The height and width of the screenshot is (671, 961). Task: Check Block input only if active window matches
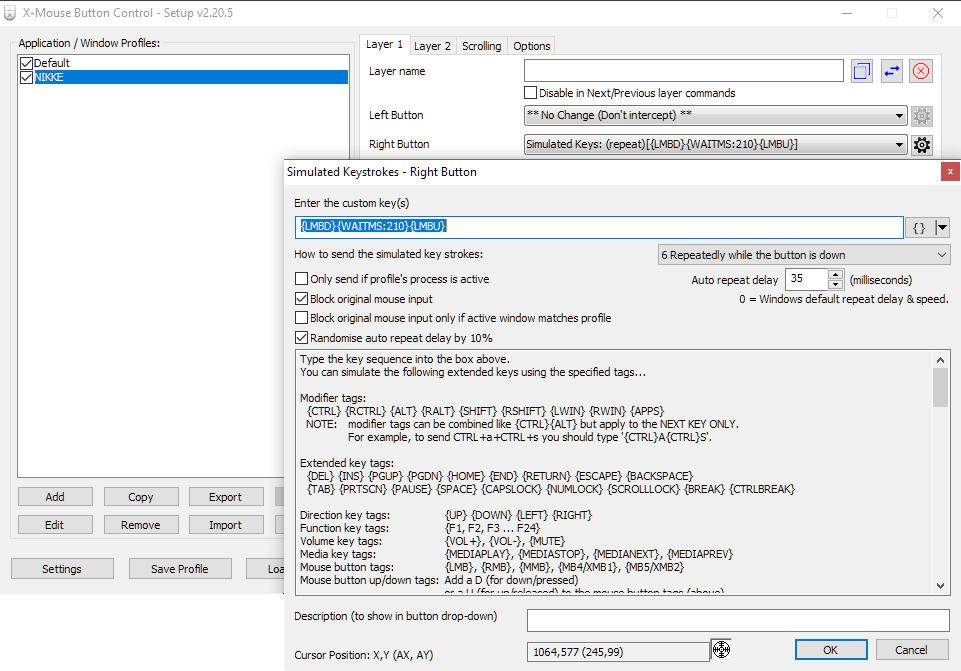[x=301, y=317]
